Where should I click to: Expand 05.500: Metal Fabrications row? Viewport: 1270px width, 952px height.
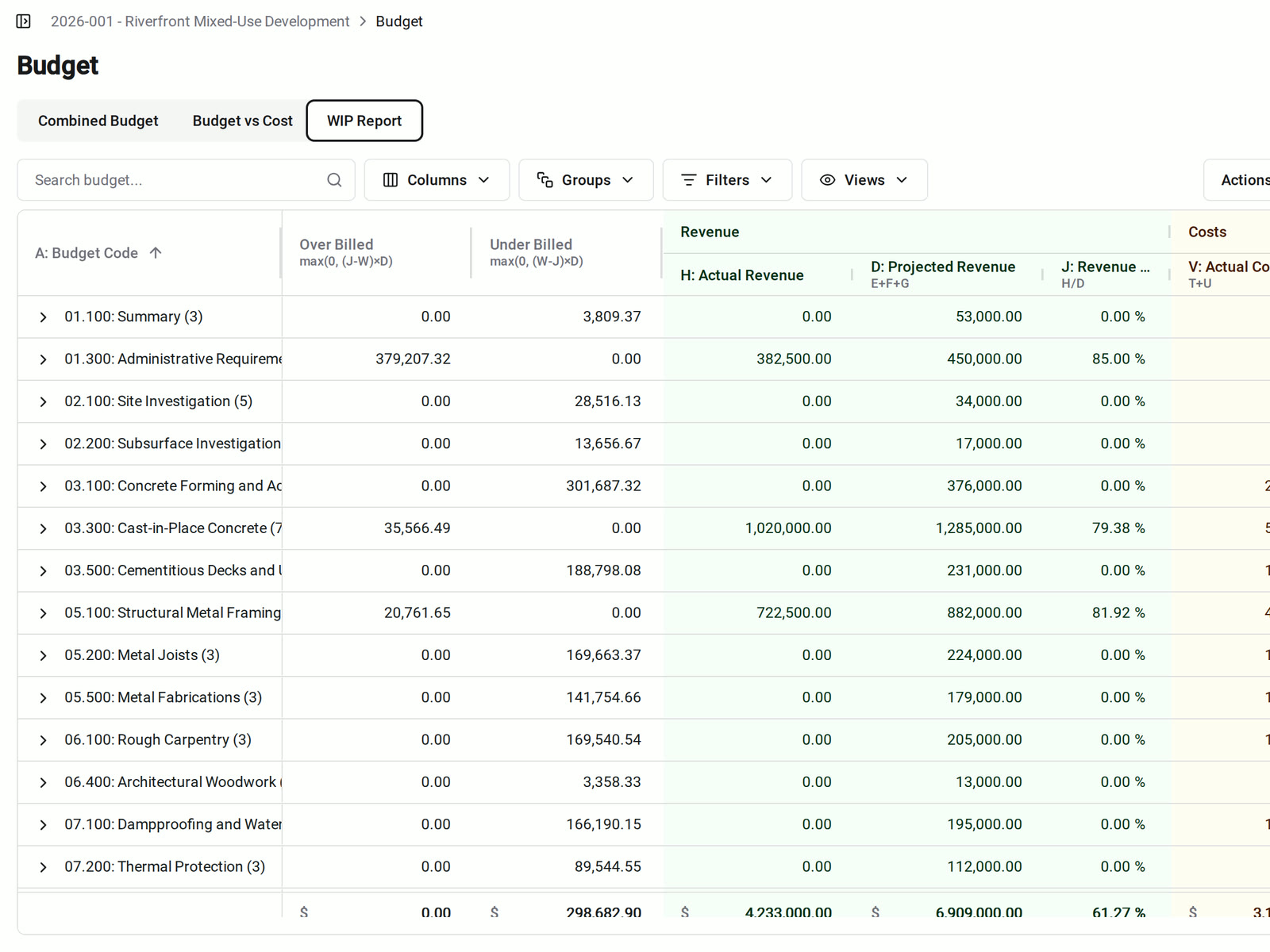pyautogui.click(x=43, y=698)
